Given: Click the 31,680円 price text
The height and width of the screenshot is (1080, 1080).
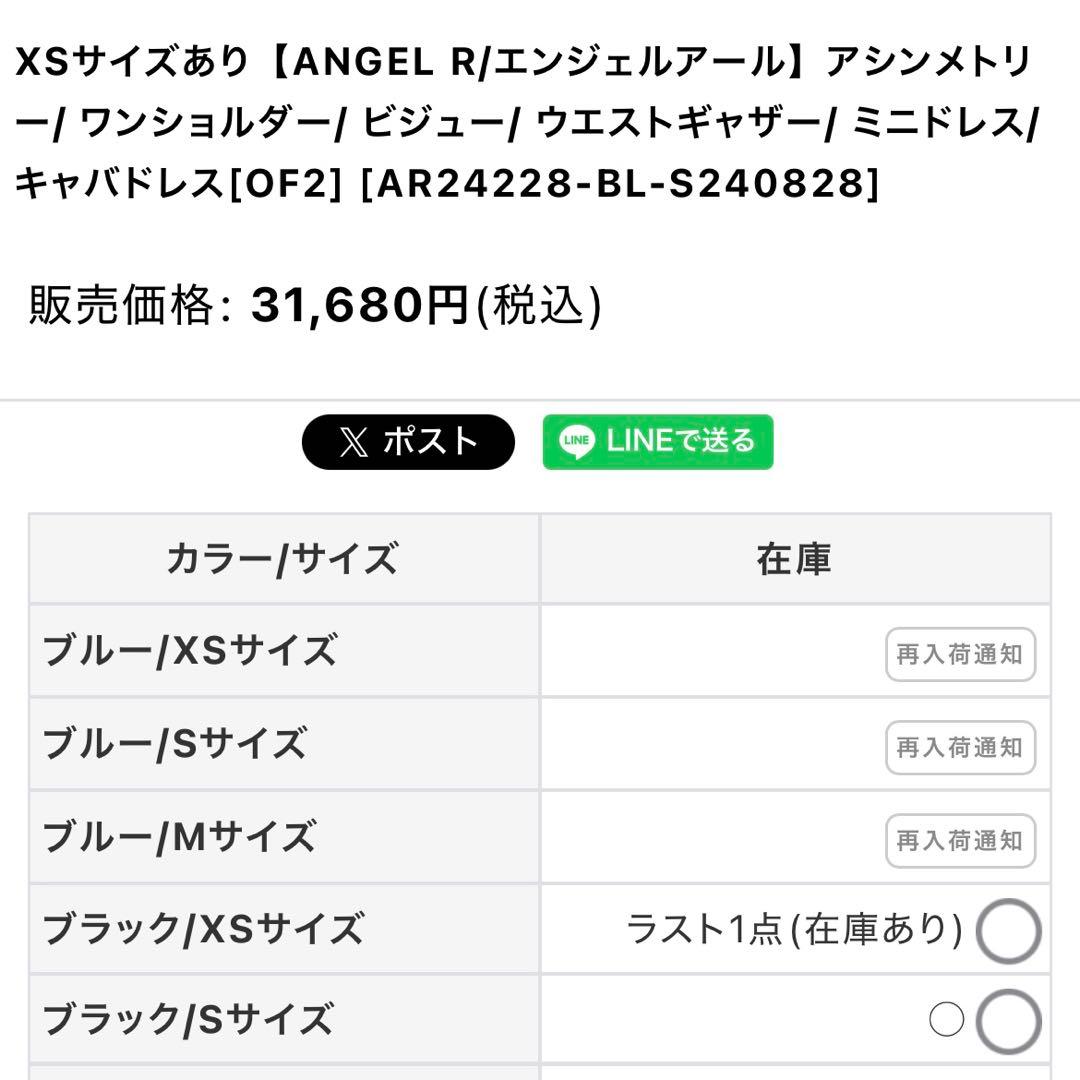Looking at the screenshot, I should point(360,306).
